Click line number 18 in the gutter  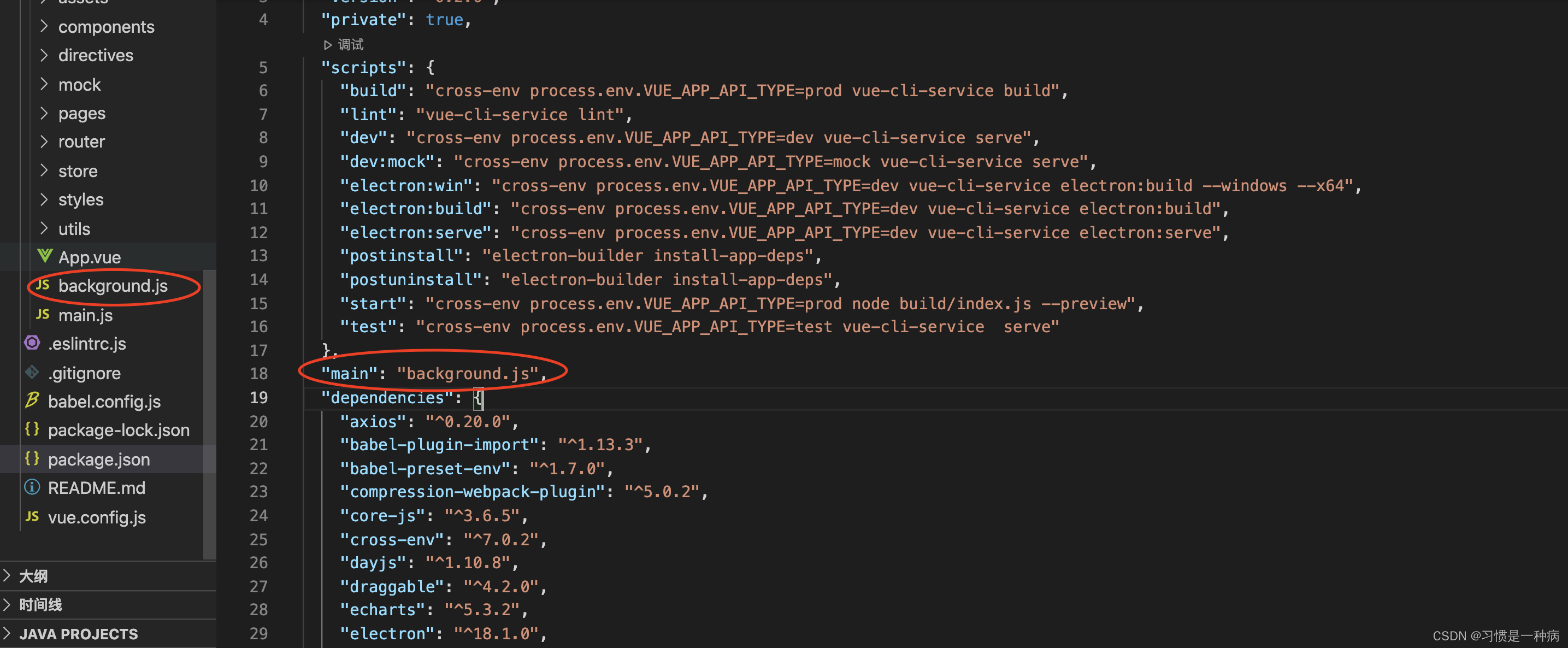(258, 374)
